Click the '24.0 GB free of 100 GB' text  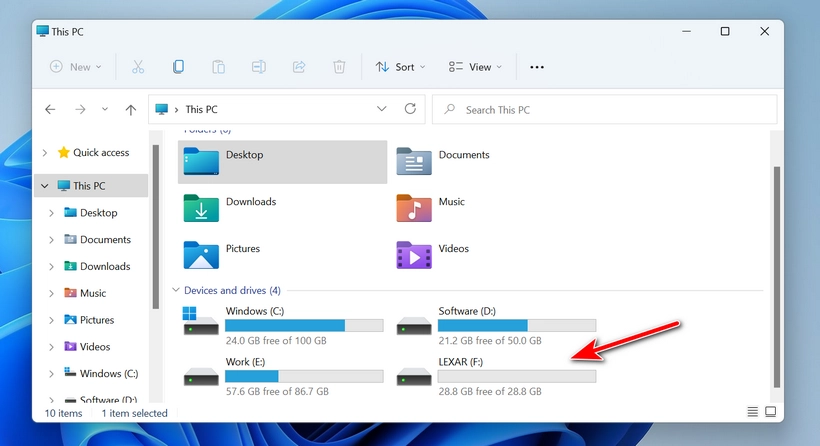click(276, 341)
